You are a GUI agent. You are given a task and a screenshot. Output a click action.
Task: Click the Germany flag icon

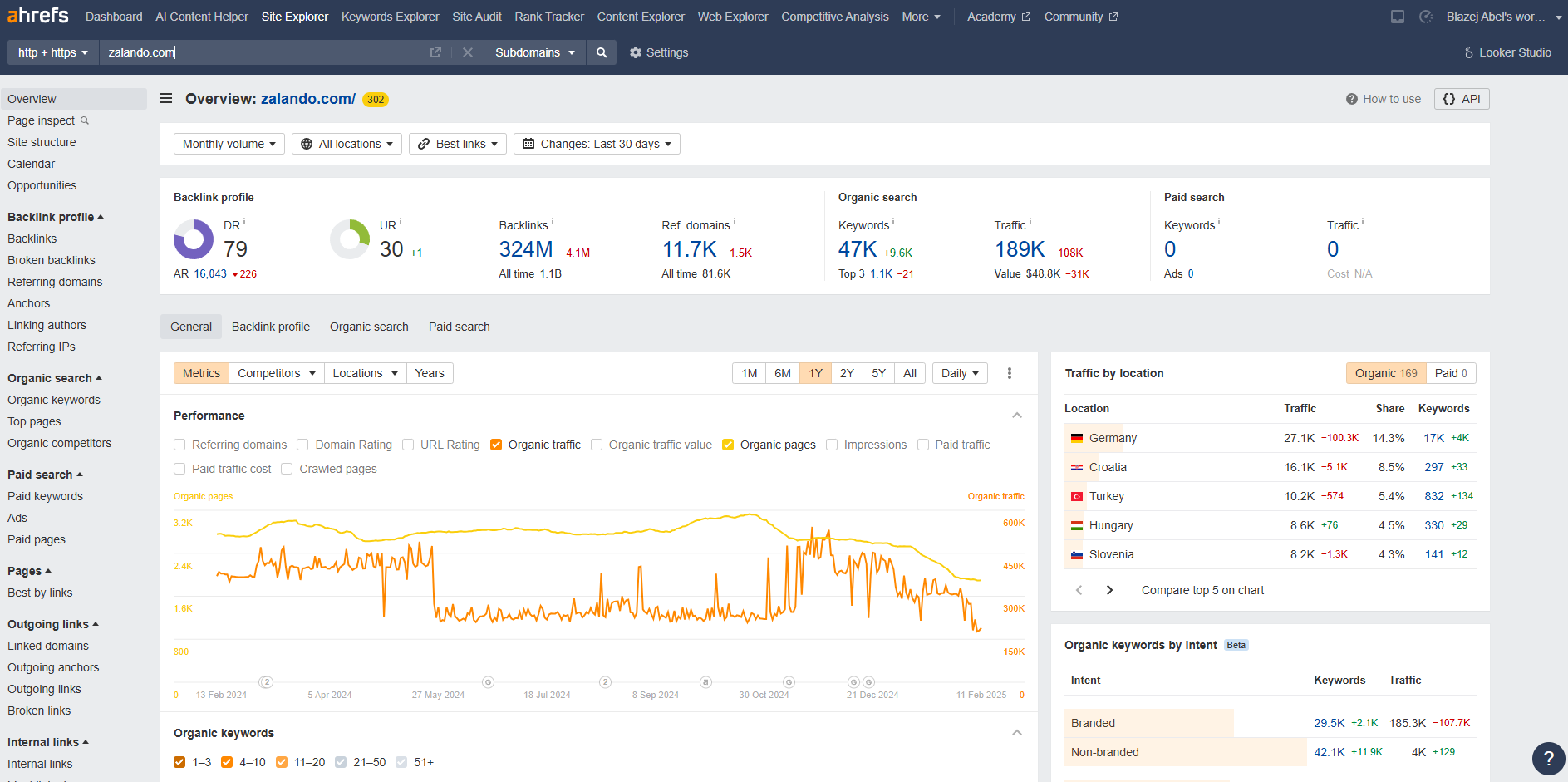[x=1077, y=438]
